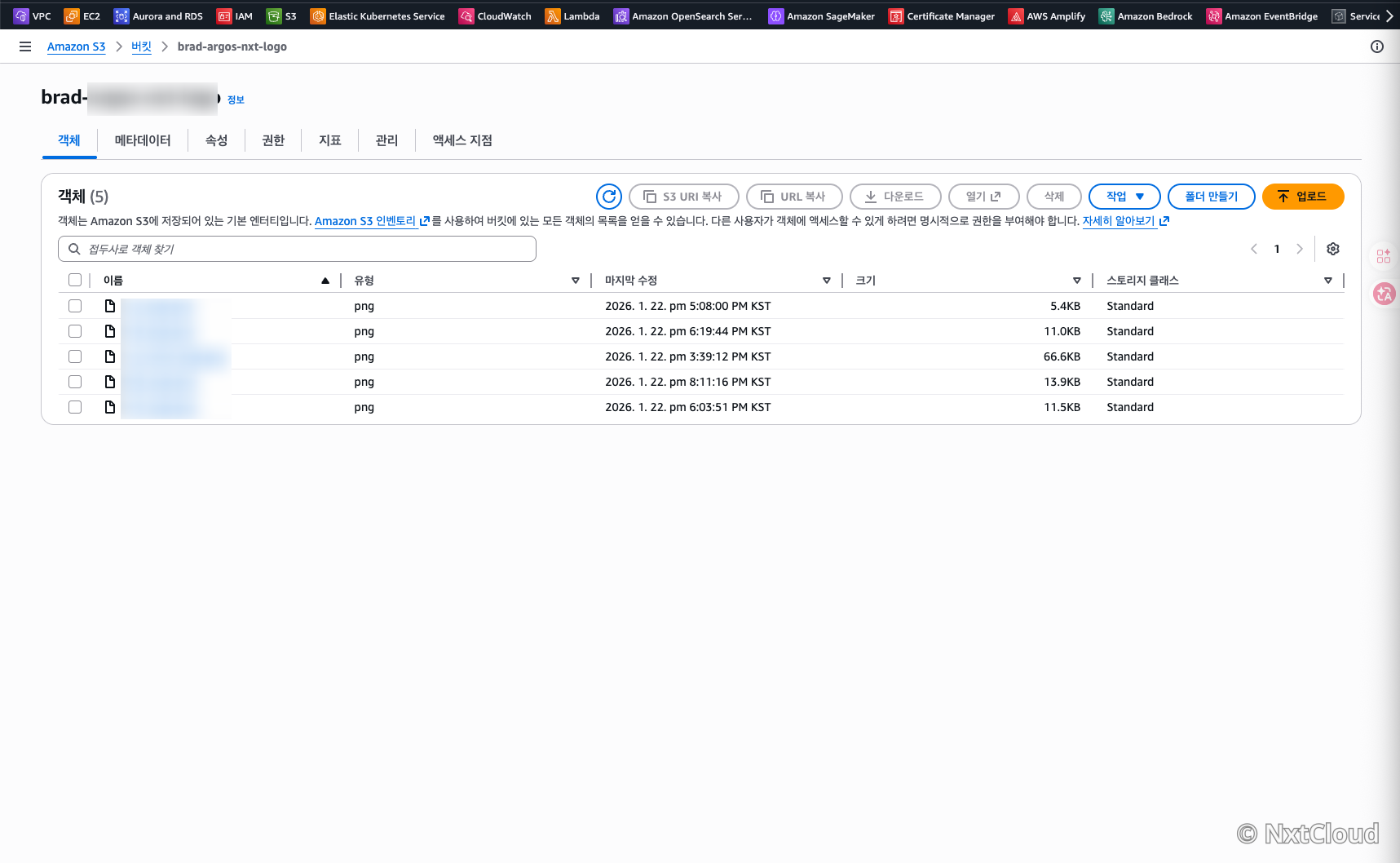This screenshot has width=1400, height=863.
Task: Open the Amazon S3 breadcrumb link
Action: coord(76,46)
